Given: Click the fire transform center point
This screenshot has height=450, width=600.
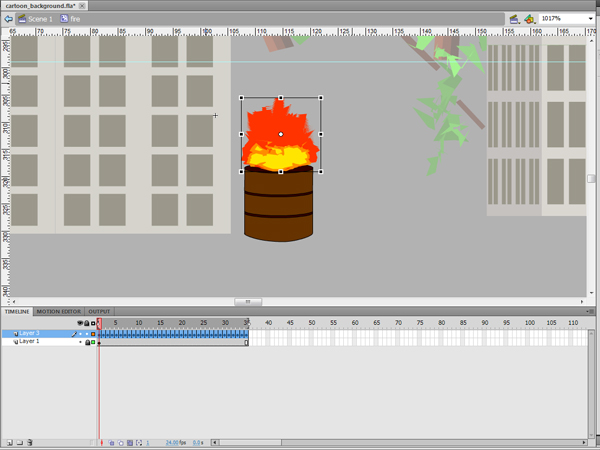Looking at the screenshot, I should point(281,134).
